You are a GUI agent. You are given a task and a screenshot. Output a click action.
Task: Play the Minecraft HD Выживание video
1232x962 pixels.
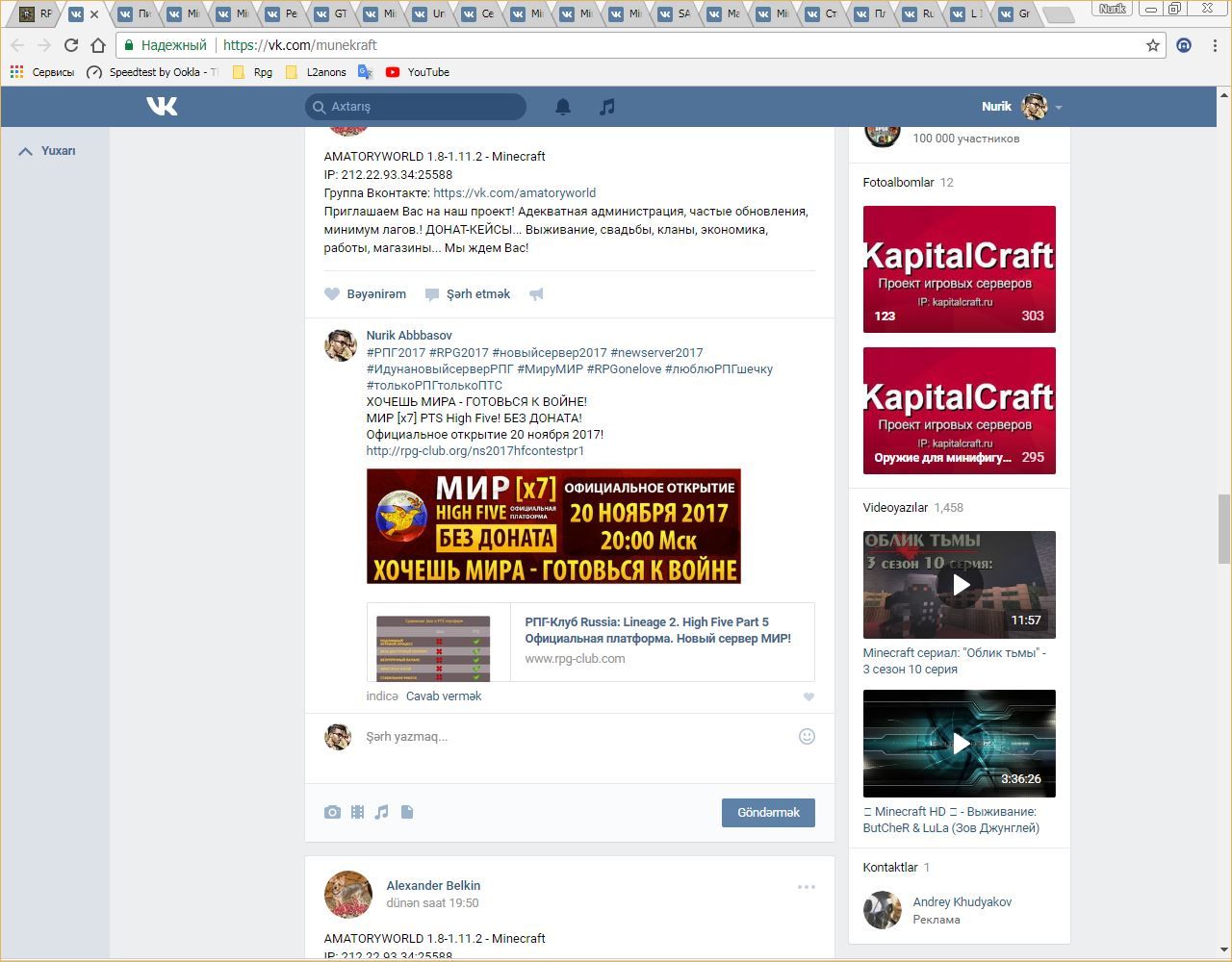point(960,744)
